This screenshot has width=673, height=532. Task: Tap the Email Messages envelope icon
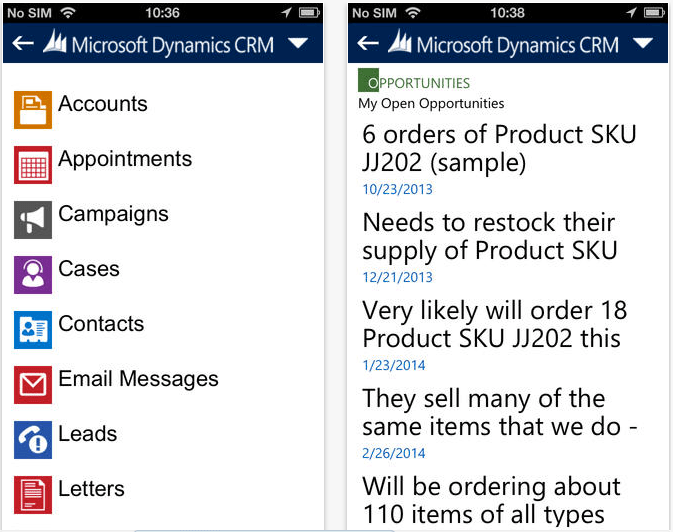(33, 385)
